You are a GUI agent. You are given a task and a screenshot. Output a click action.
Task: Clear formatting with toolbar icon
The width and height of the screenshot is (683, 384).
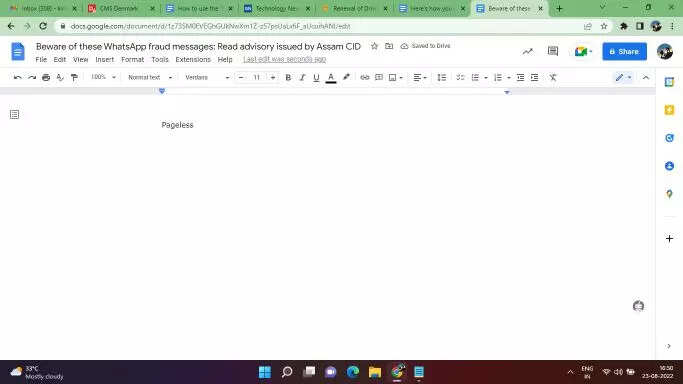click(x=553, y=77)
